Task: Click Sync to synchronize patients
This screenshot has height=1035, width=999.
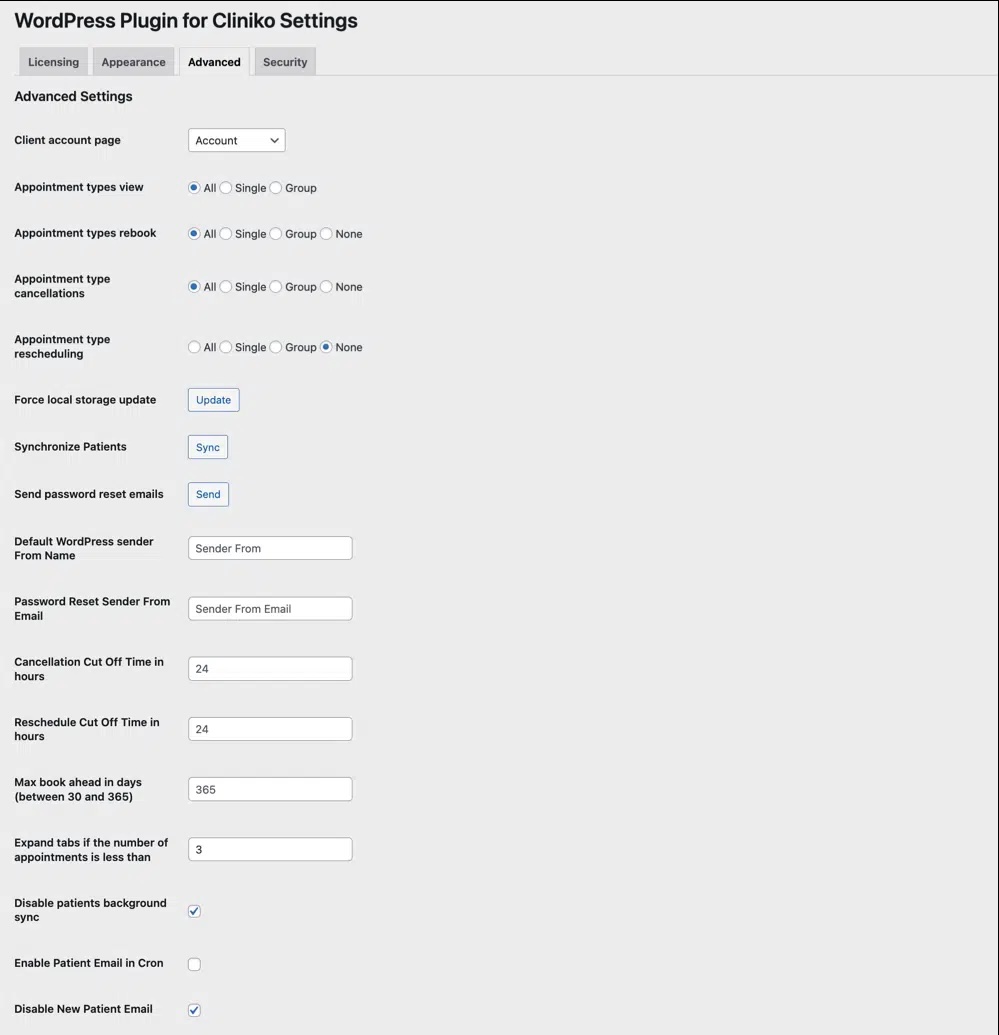Action: 208,447
